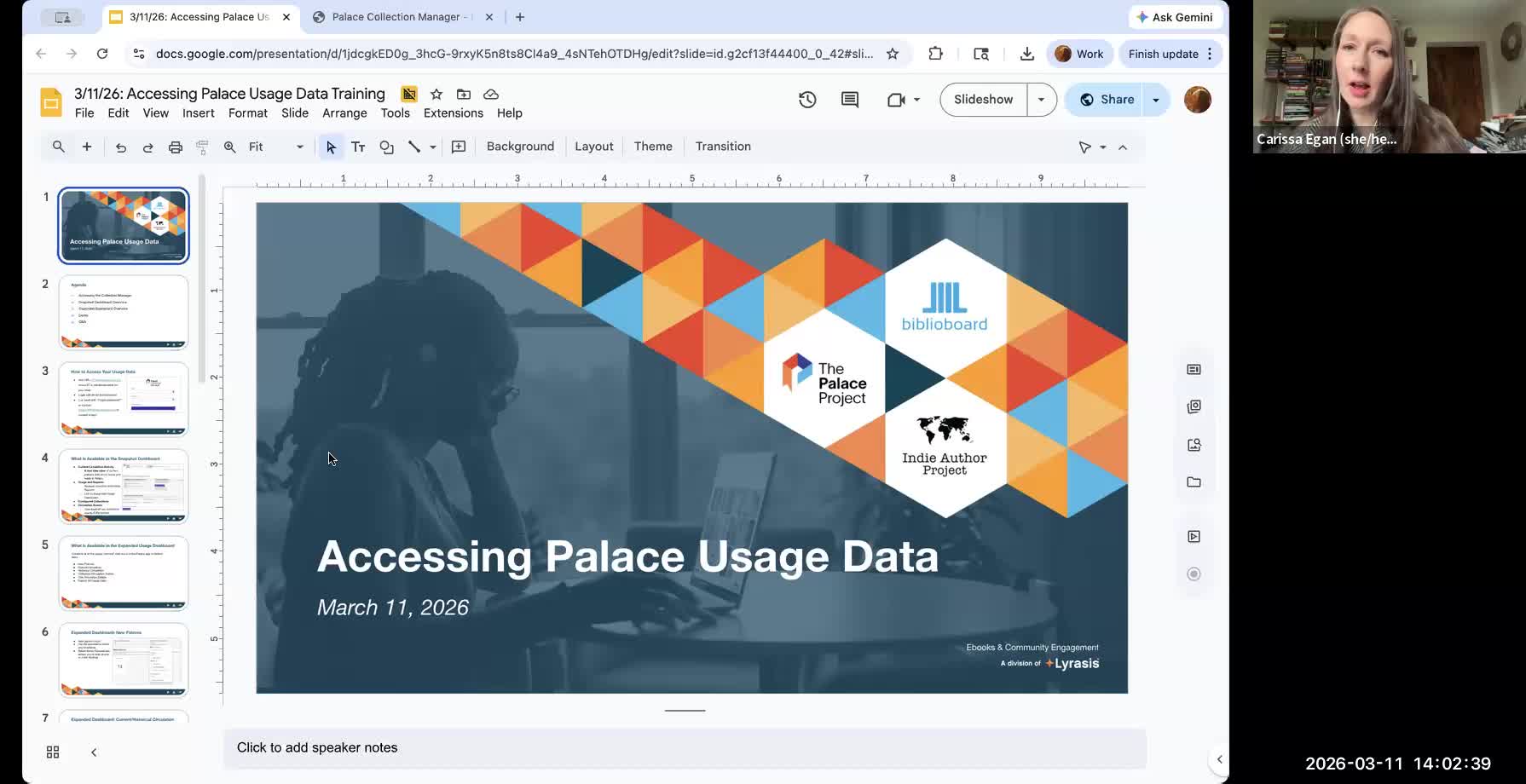Select the slide 4 thumbnail
Image resolution: width=1526 pixels, height=784 pixels.
coord(124,486)
